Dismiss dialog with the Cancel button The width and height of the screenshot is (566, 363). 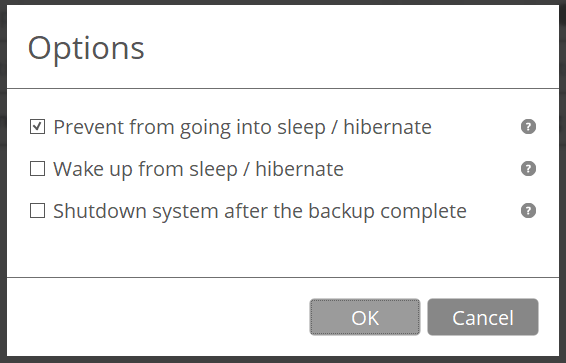click(x=483, y=317)
